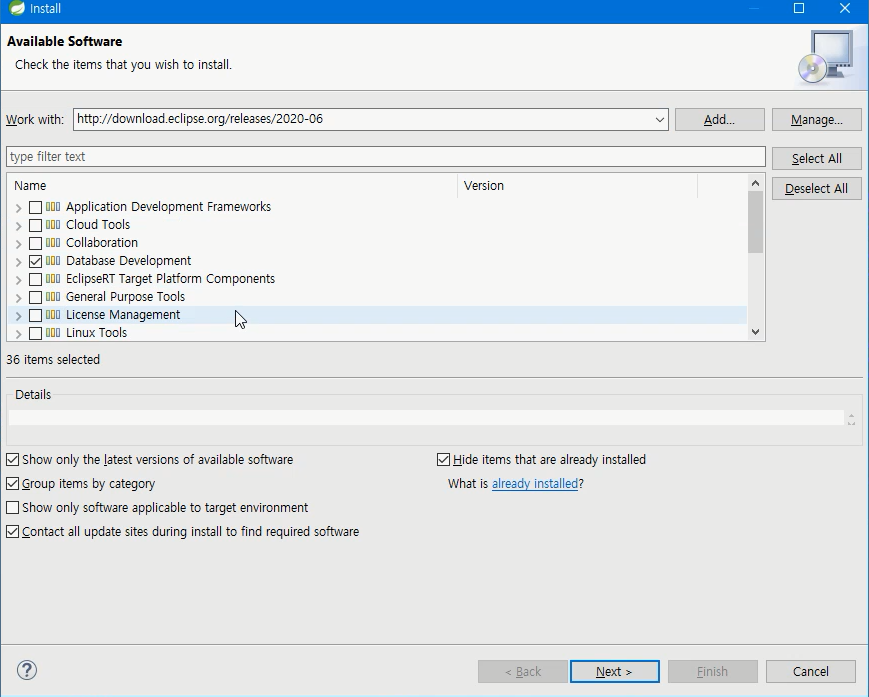Image resolution: width=869 pixels, height=697 pixels.
Task: Expand the Collaboration category
Action: 18,244
